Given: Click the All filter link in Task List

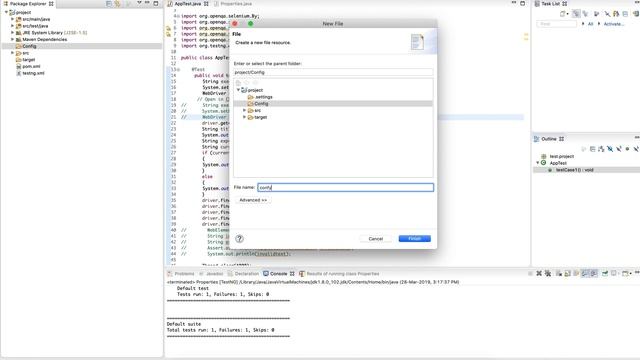Looking at the screenshot, I should (x=590, y=24).
